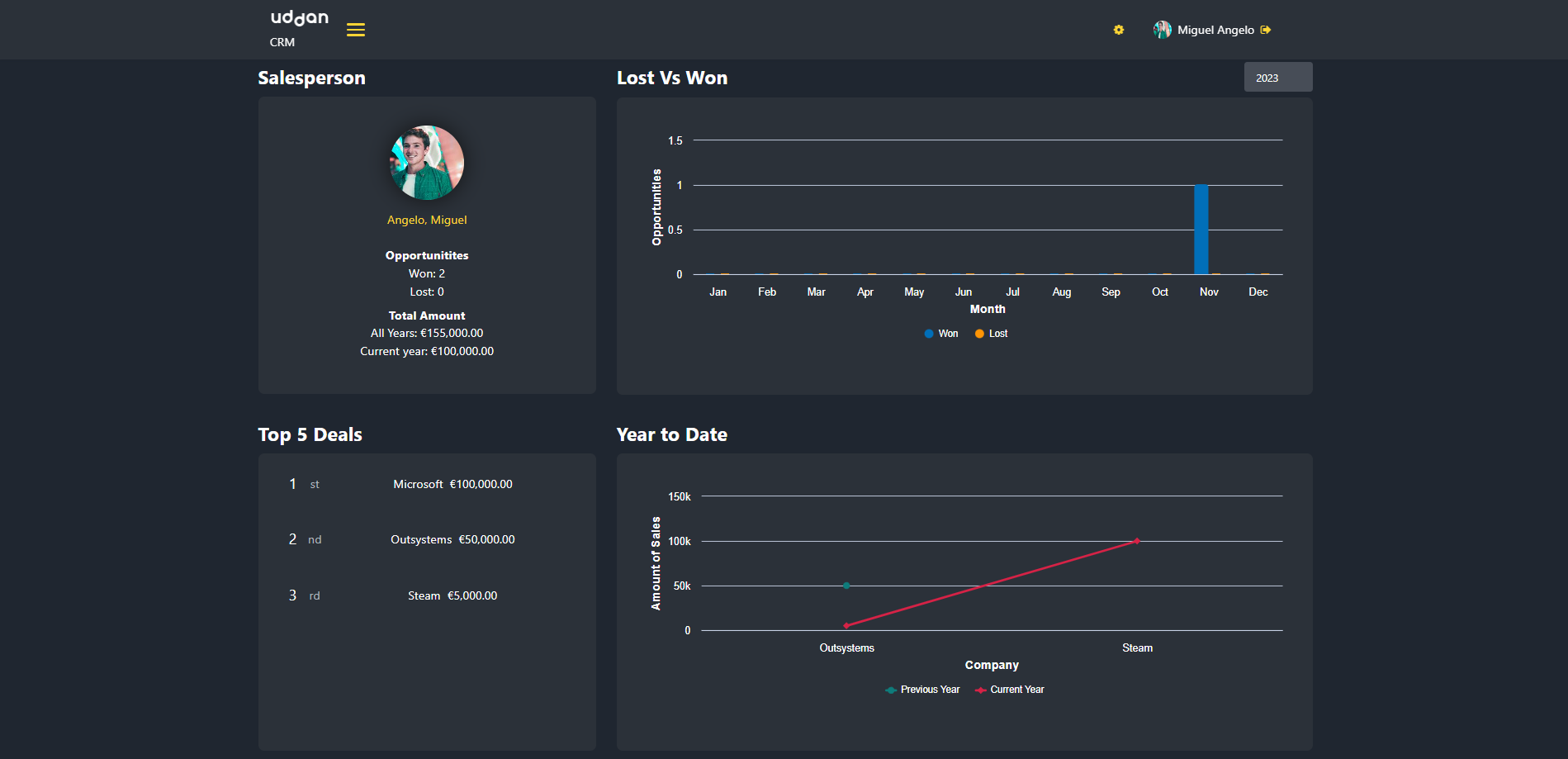The width and height of the screenshot is (1568, 759).
Task: Select the Microsoft top deal row
Action: pos(452,484)
